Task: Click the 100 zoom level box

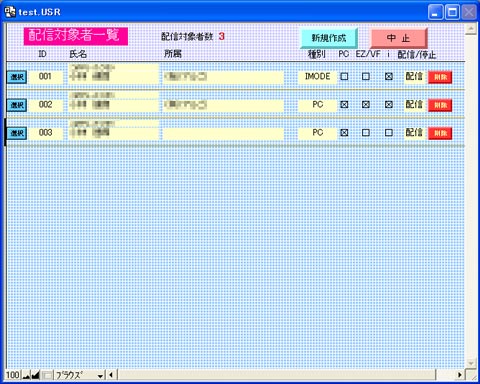Action: click(13, 375)
